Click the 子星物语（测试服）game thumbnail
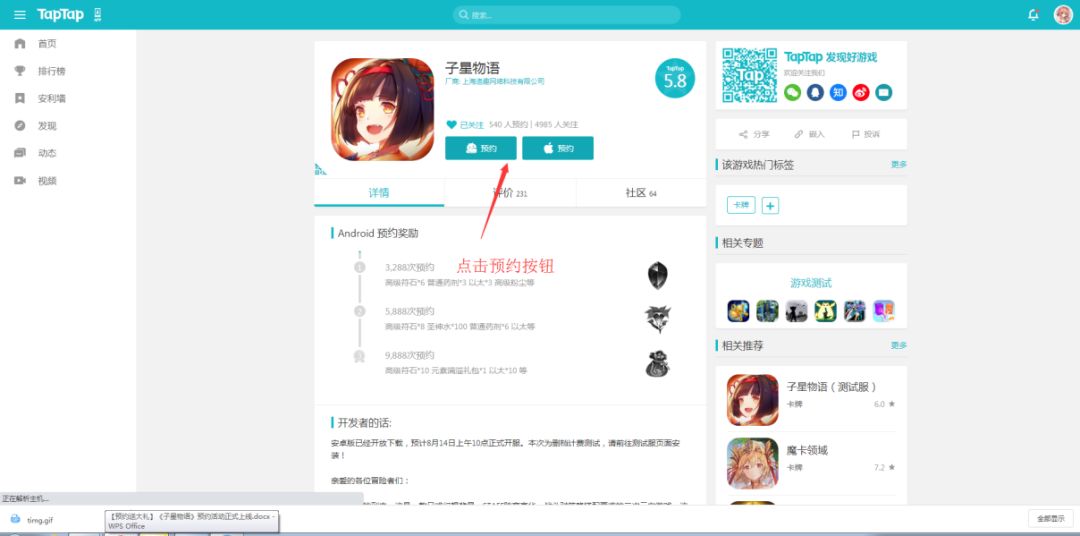The width and height of the screenshot is (1080, 536). [753, 400]
